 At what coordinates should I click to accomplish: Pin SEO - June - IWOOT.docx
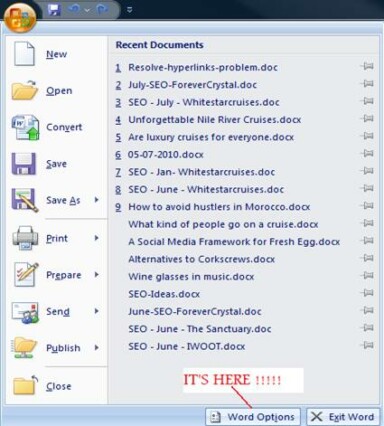(367, 345)
